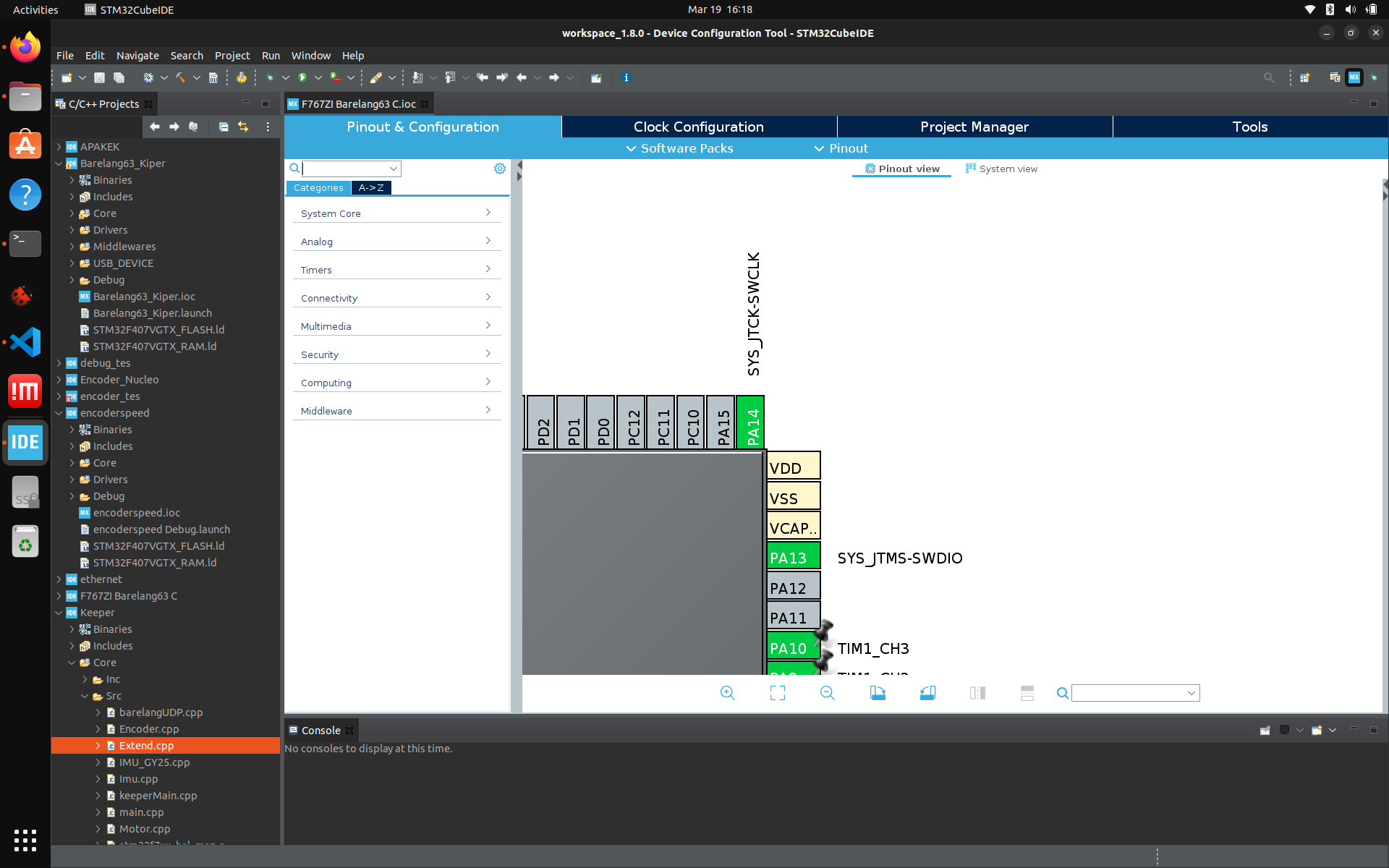Click the PA15 pin
1389x868 pixels.
tap(721, 422)
